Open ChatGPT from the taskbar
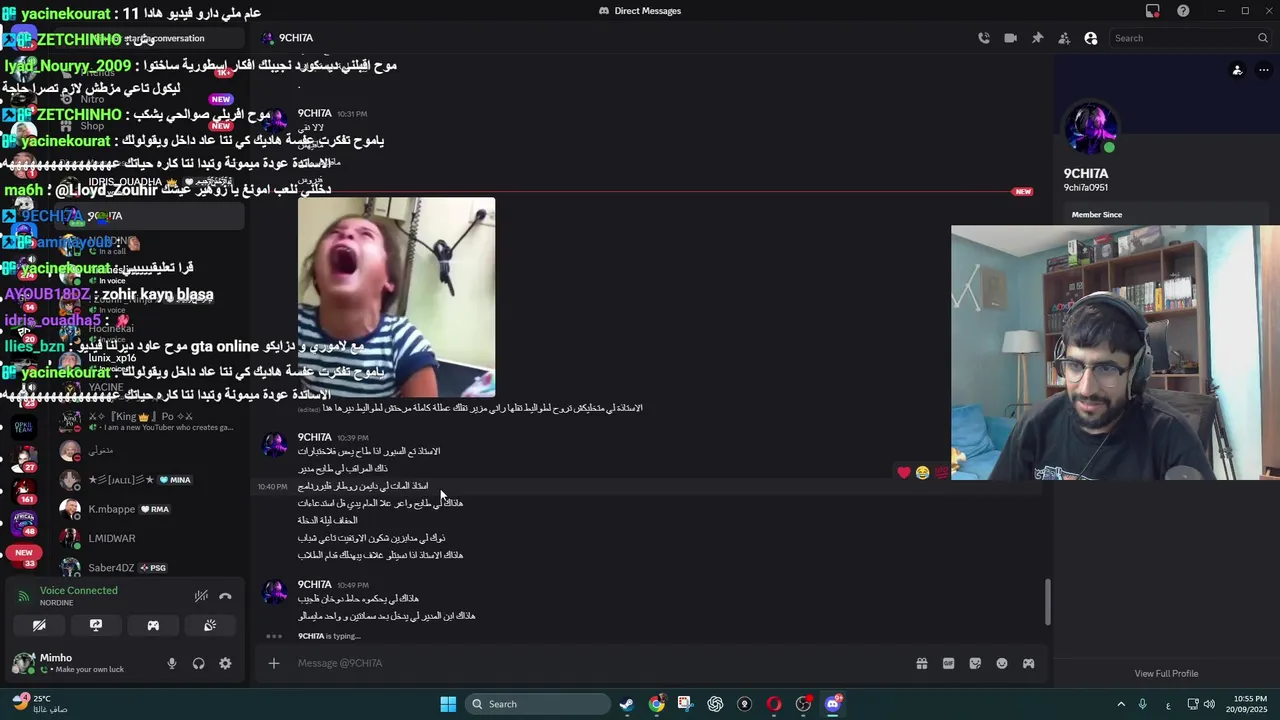This screenshot has height=720, width=1280. (715, 704)
